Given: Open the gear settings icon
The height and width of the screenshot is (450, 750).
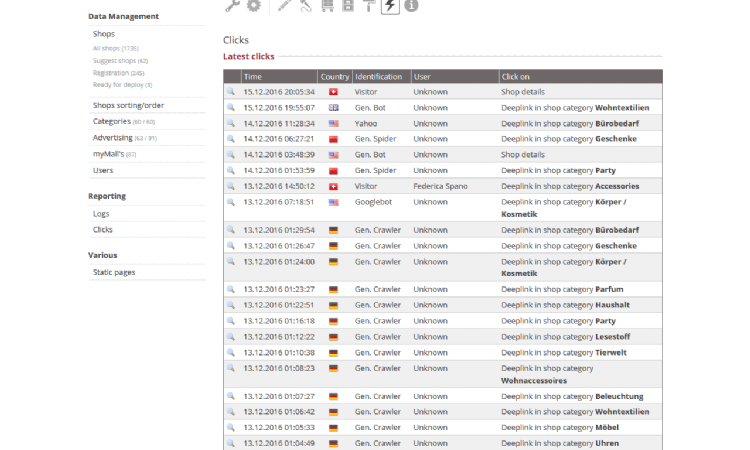Looking at the screenshot, I should 253,6.
